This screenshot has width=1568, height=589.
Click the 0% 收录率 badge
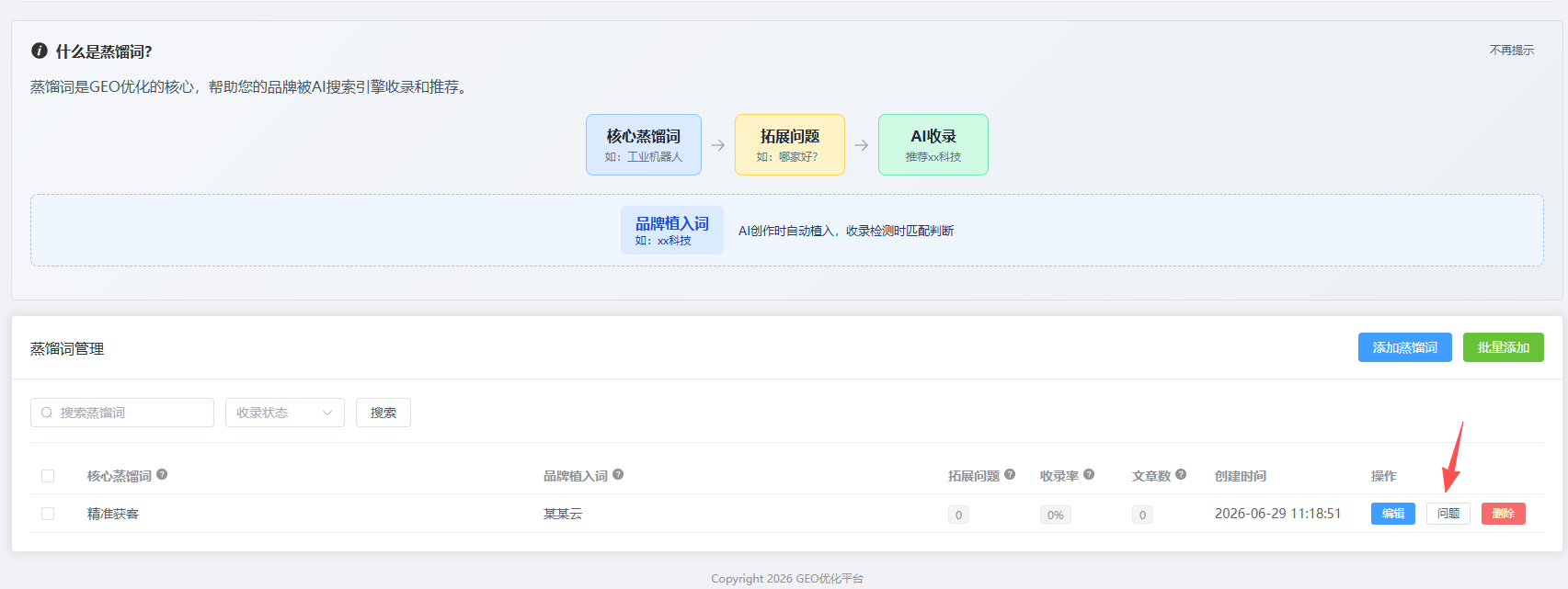point(1056,515)
